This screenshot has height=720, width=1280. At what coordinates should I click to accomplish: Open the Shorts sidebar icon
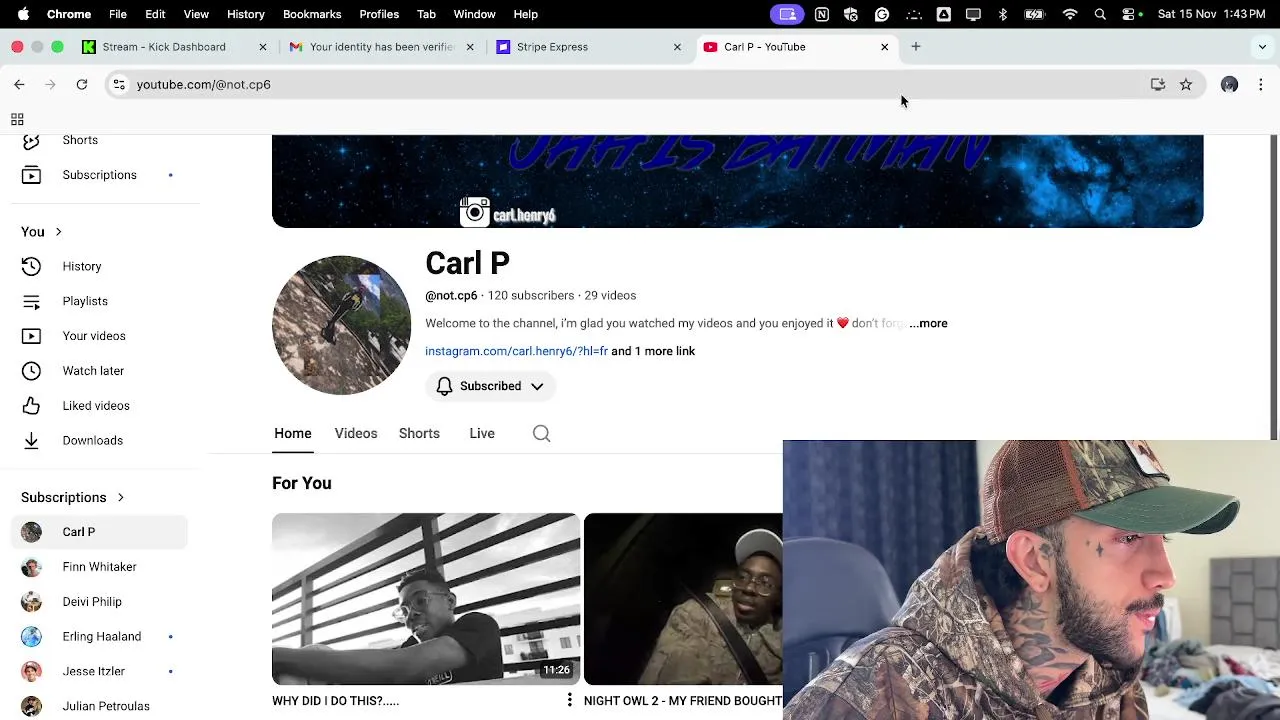31,141
